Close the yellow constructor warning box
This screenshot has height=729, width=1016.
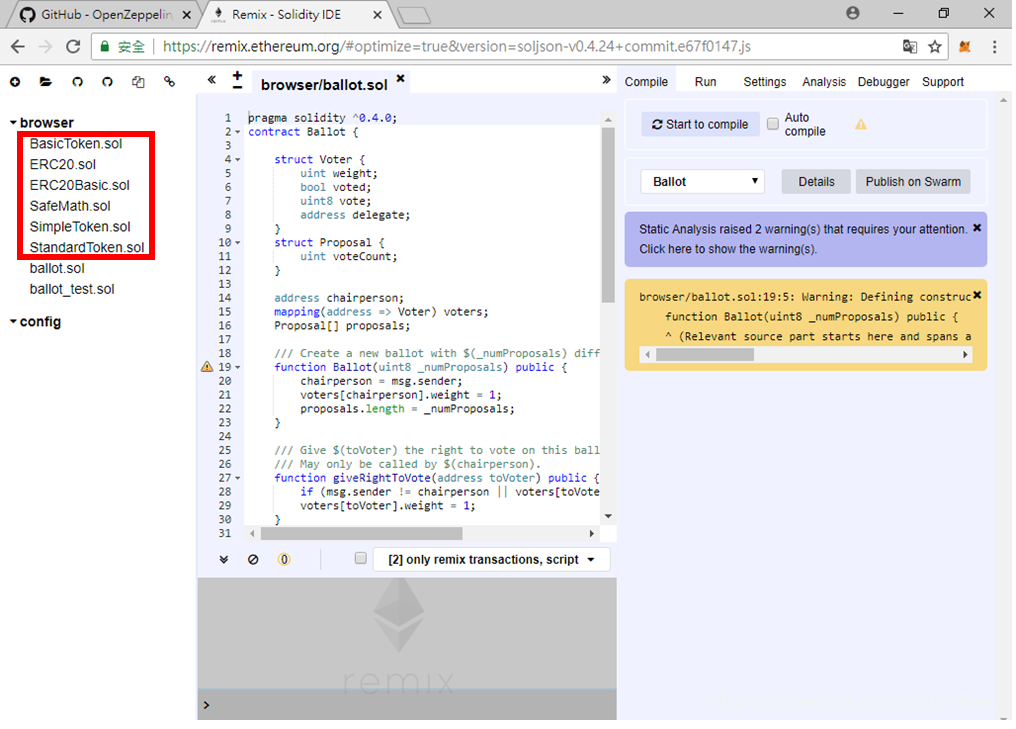(x=977, y=295)
